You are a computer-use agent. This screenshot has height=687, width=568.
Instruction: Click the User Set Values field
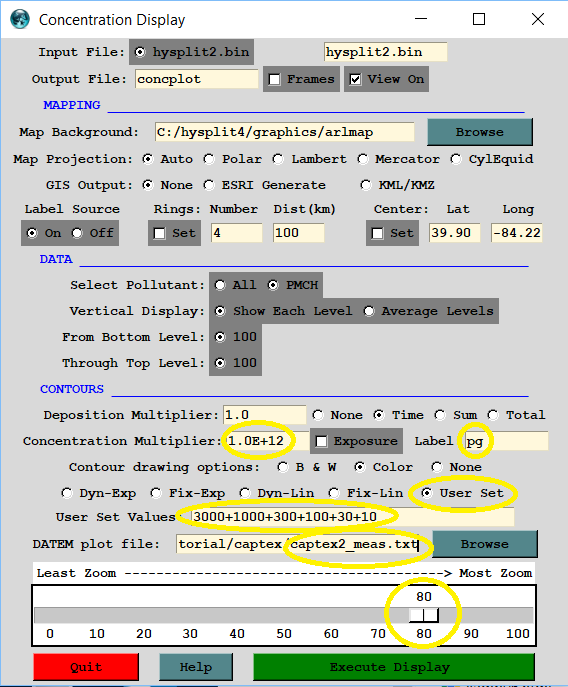tap(353, 517)
